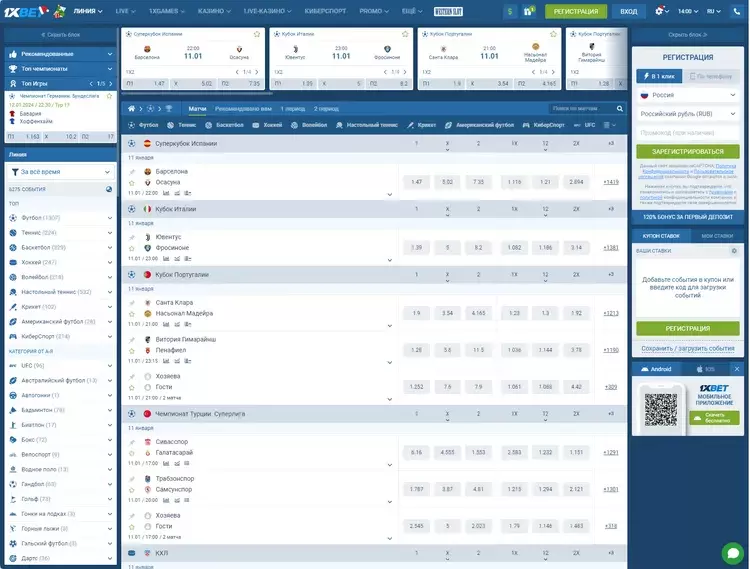This screenshot has height=569, width=750.
Task: Select the По телефону registration option
Action: (x=711, y=76)
